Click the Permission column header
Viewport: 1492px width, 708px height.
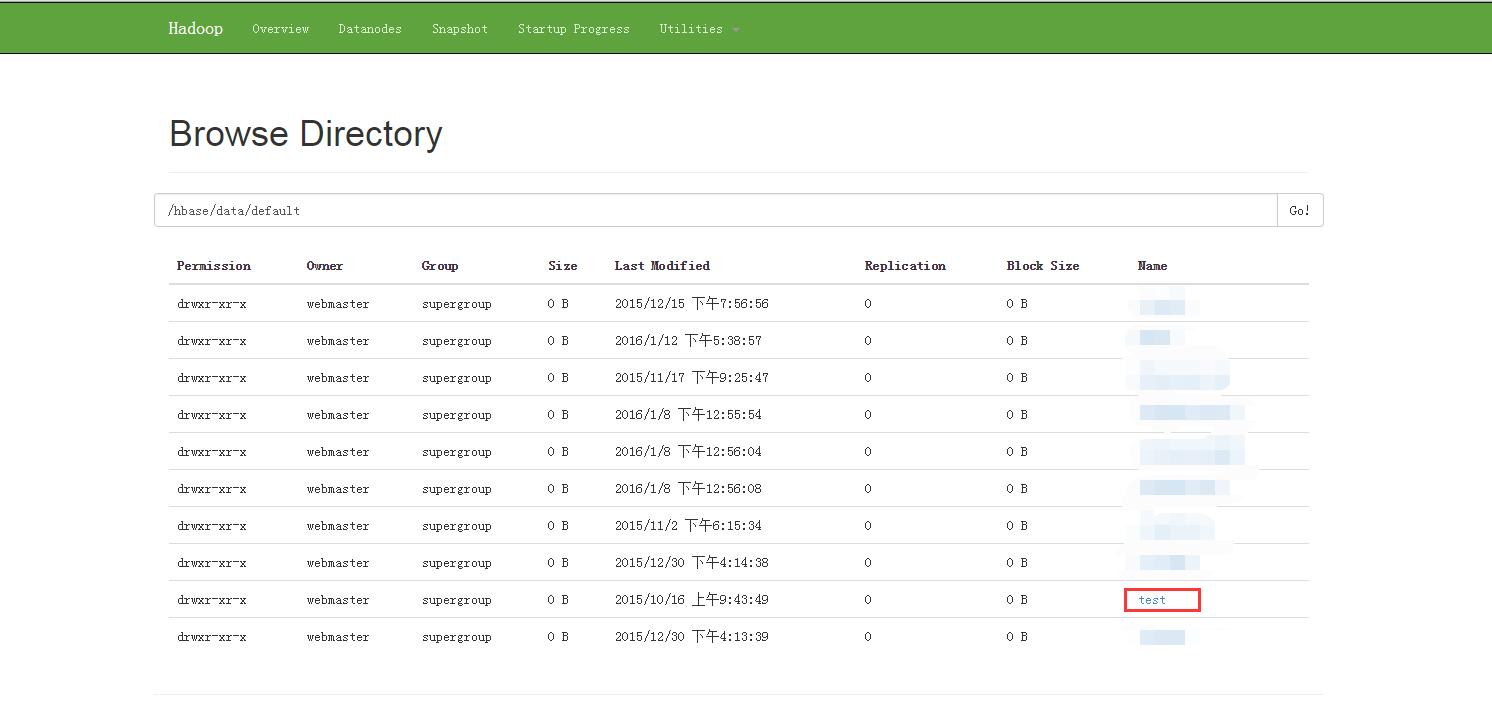[214, 266]
